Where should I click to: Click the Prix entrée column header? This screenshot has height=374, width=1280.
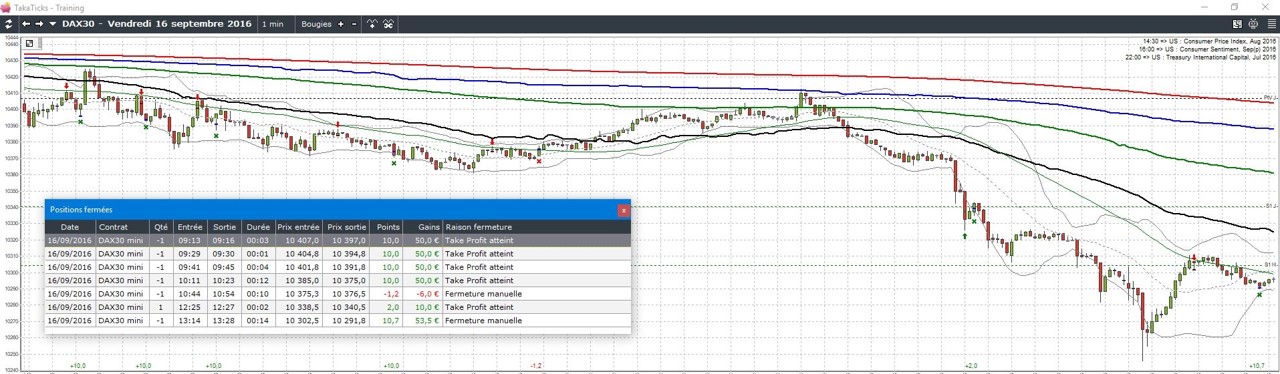299,227
